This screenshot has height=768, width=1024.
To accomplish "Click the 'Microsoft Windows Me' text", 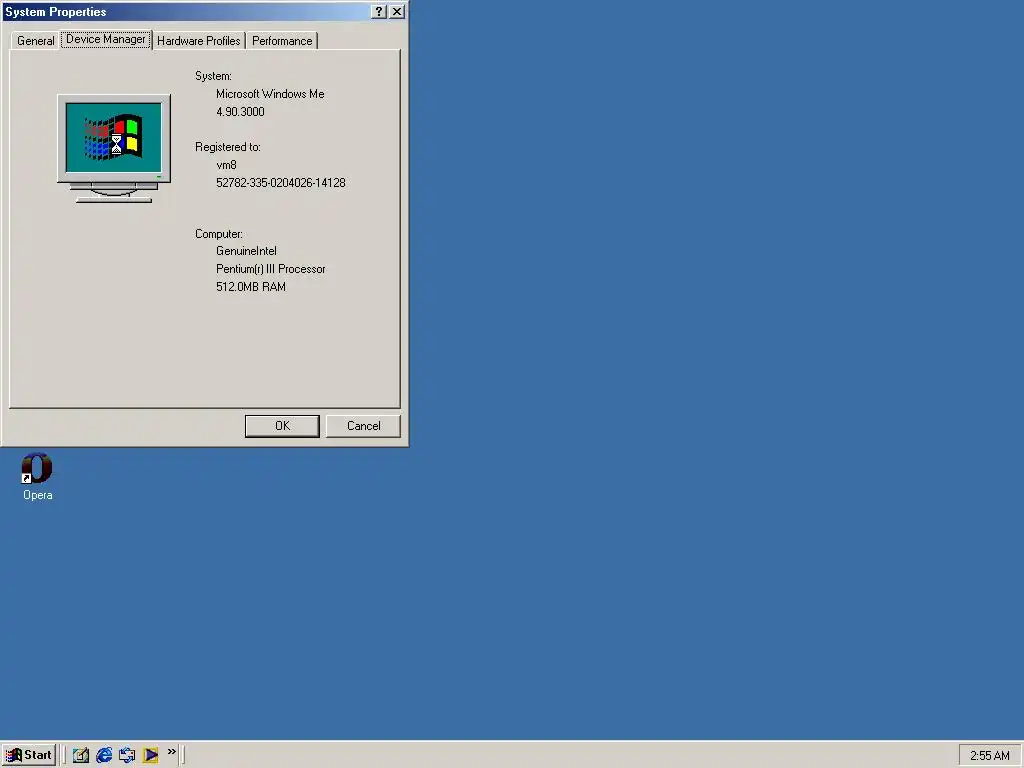I will point(270,94).
